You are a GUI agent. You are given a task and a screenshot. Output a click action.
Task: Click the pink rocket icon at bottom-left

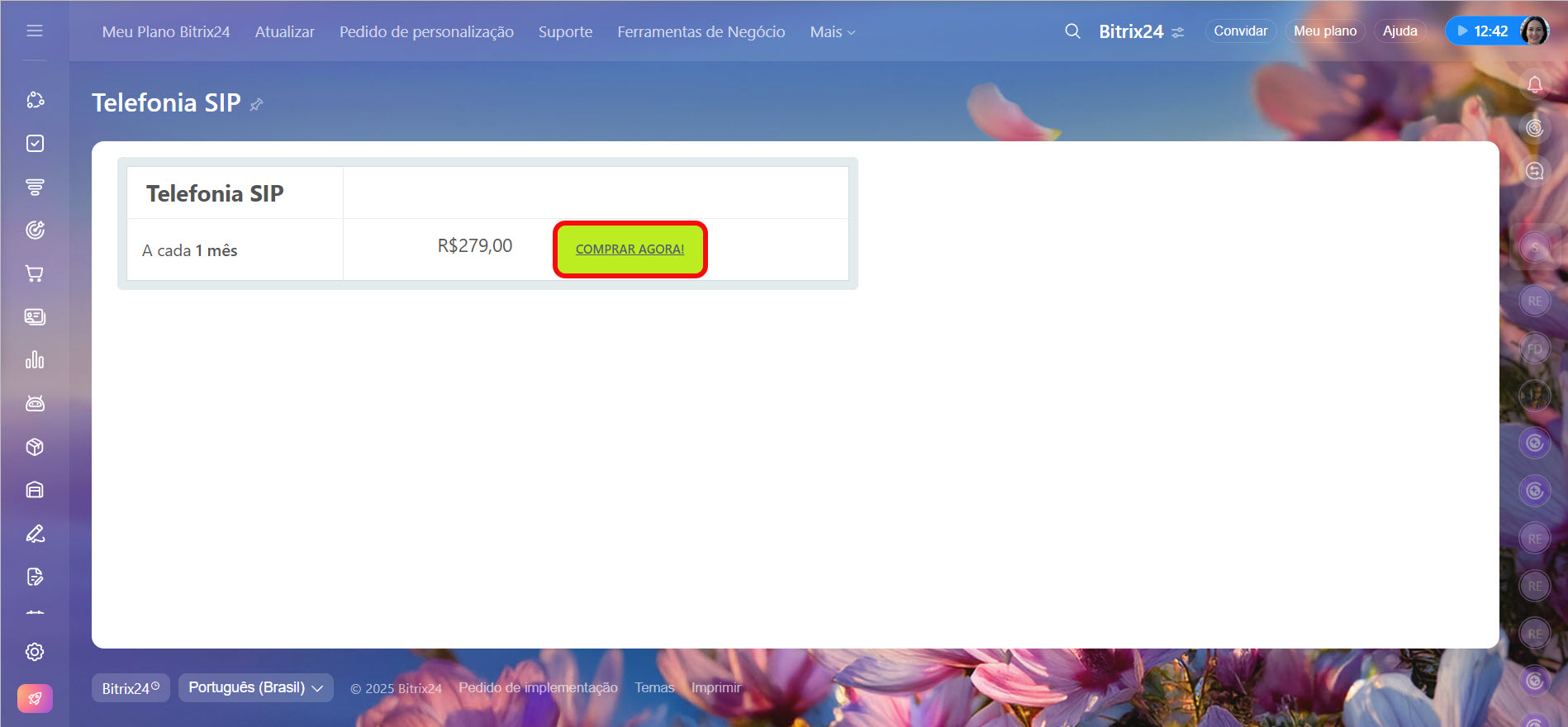[x=35, y=698]
